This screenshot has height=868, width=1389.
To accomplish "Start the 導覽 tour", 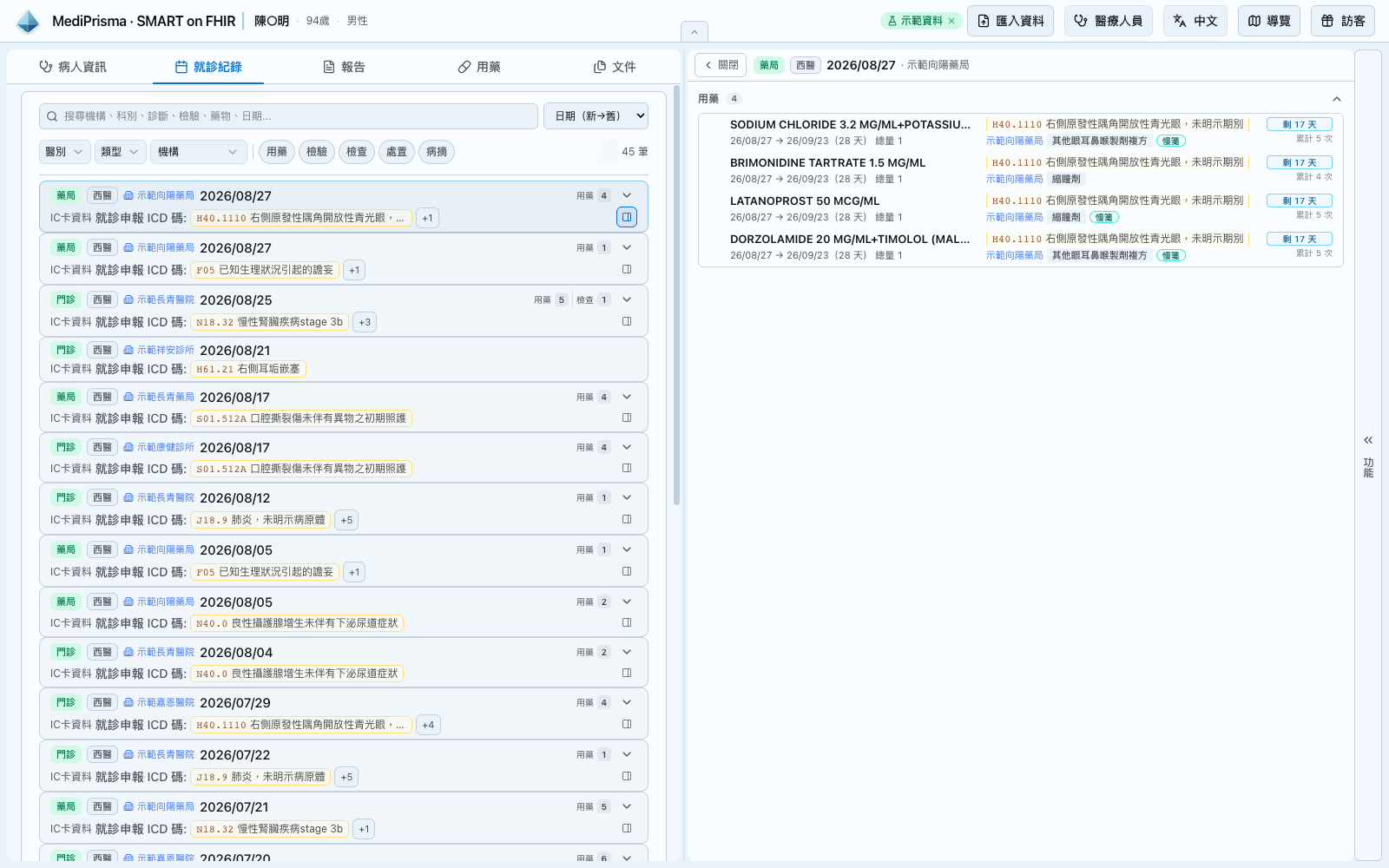I will coord(1269,21).
